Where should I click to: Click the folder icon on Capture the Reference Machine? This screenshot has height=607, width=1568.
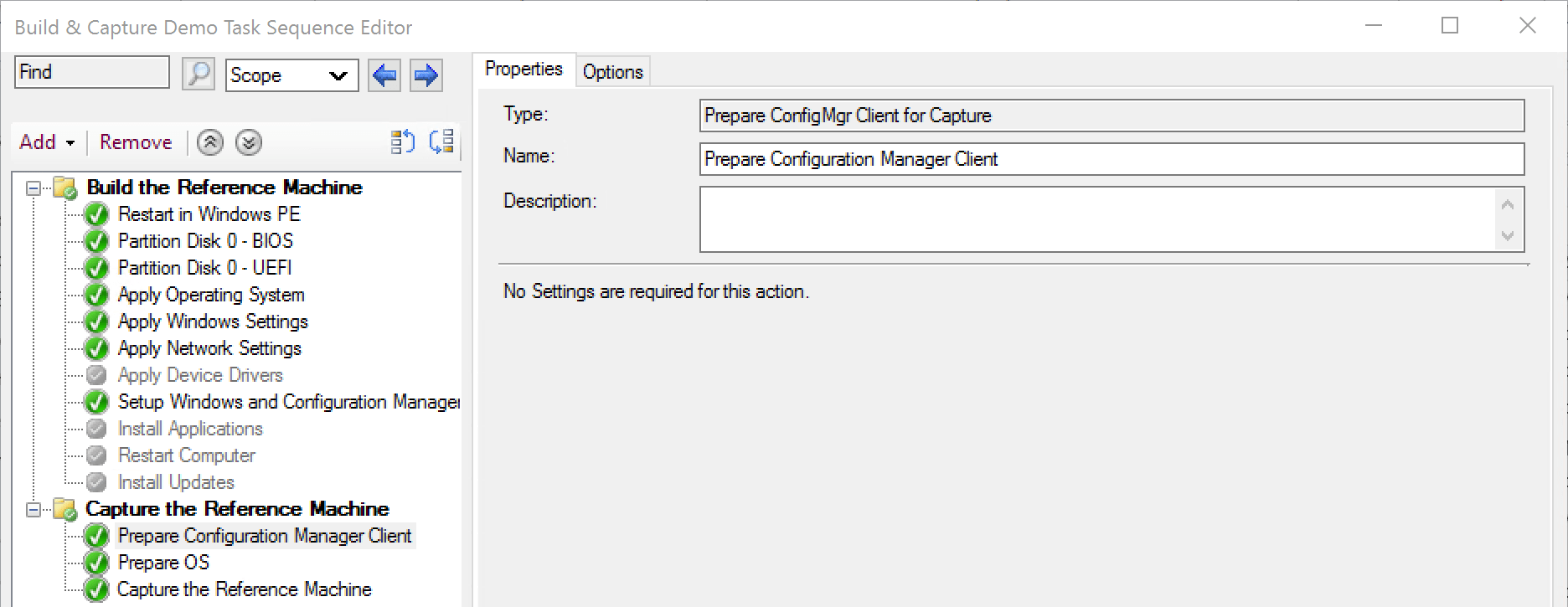tap(64, 508)
